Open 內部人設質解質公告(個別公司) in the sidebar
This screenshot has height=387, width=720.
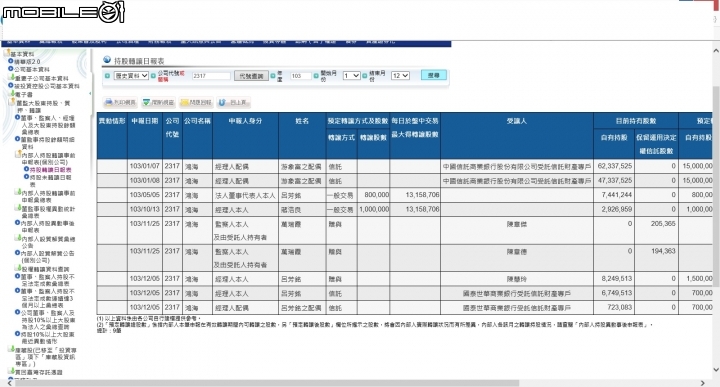click(47, 257)
